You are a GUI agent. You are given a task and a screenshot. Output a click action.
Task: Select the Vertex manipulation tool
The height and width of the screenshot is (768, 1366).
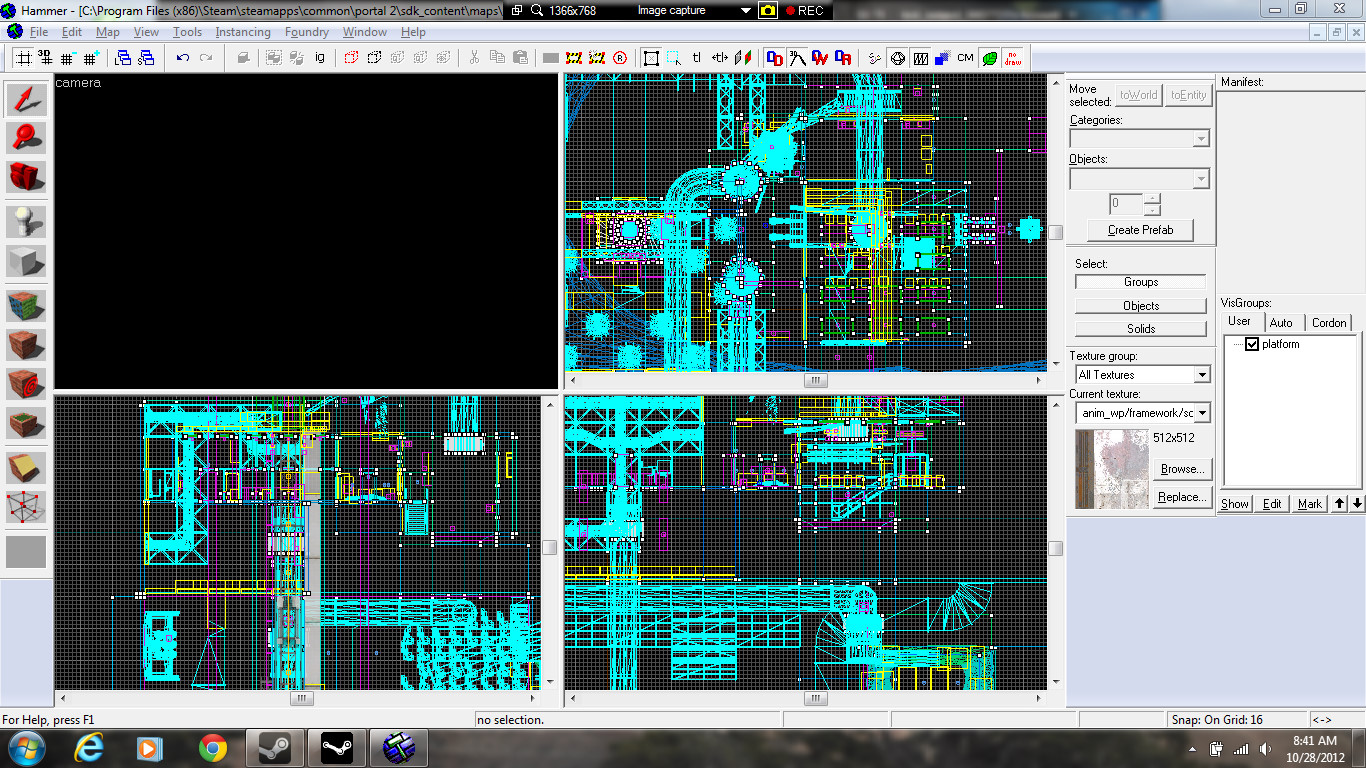[x=27, y=507]
